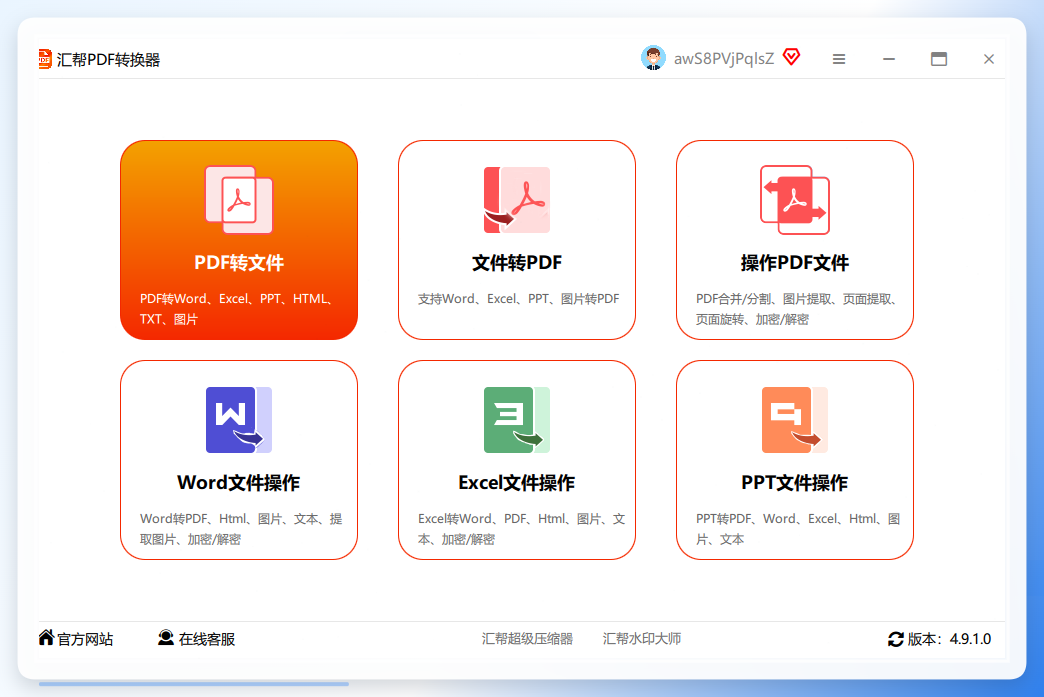Click the red VIP diamond icon
This screenshot has height=697, width=1044.
792,57
